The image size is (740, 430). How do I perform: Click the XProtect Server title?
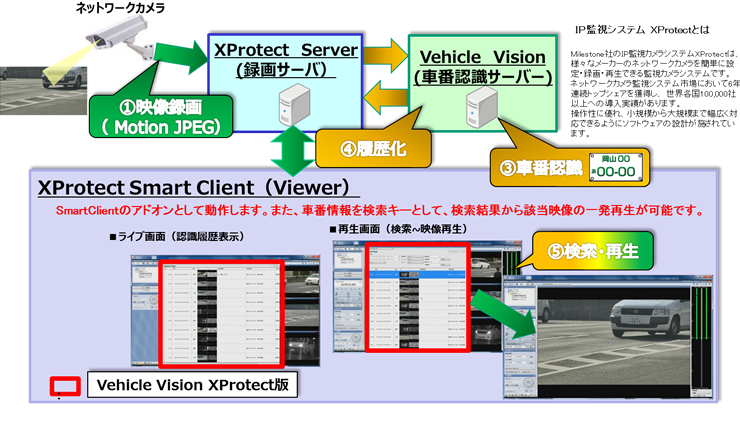coord(286,50)
